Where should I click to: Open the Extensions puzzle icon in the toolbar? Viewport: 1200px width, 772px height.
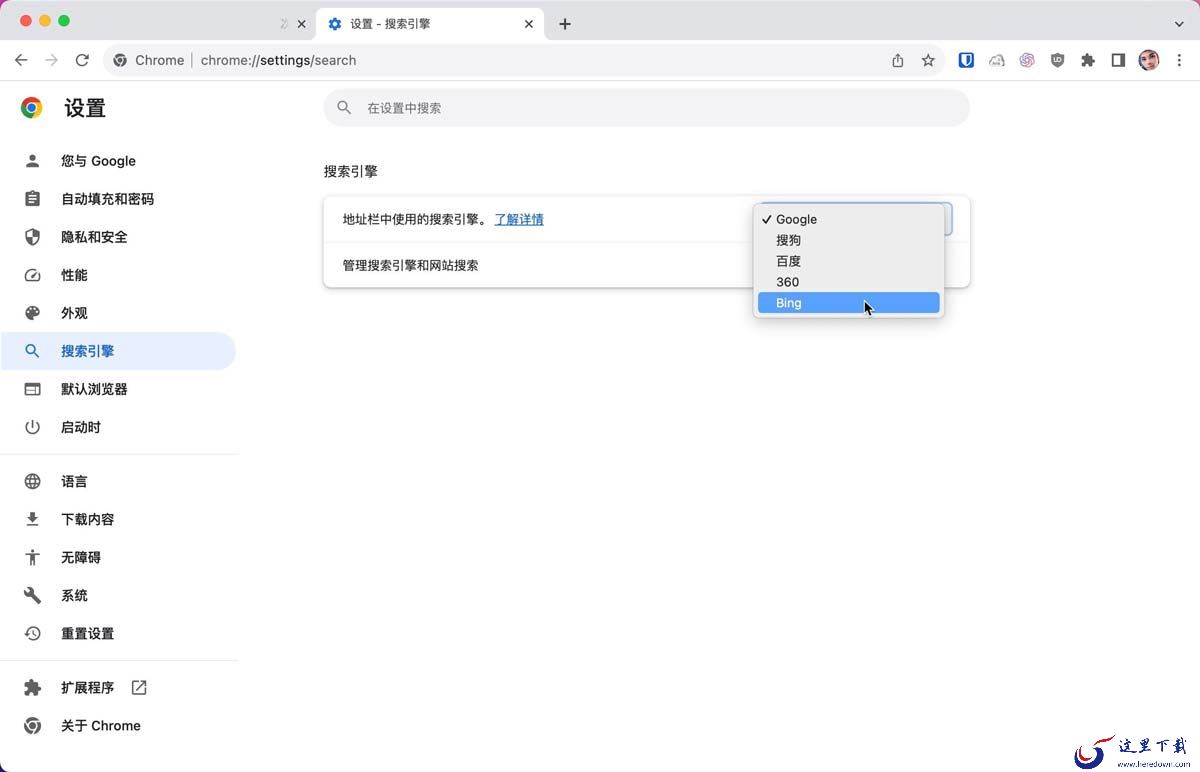click(1088, 60)
